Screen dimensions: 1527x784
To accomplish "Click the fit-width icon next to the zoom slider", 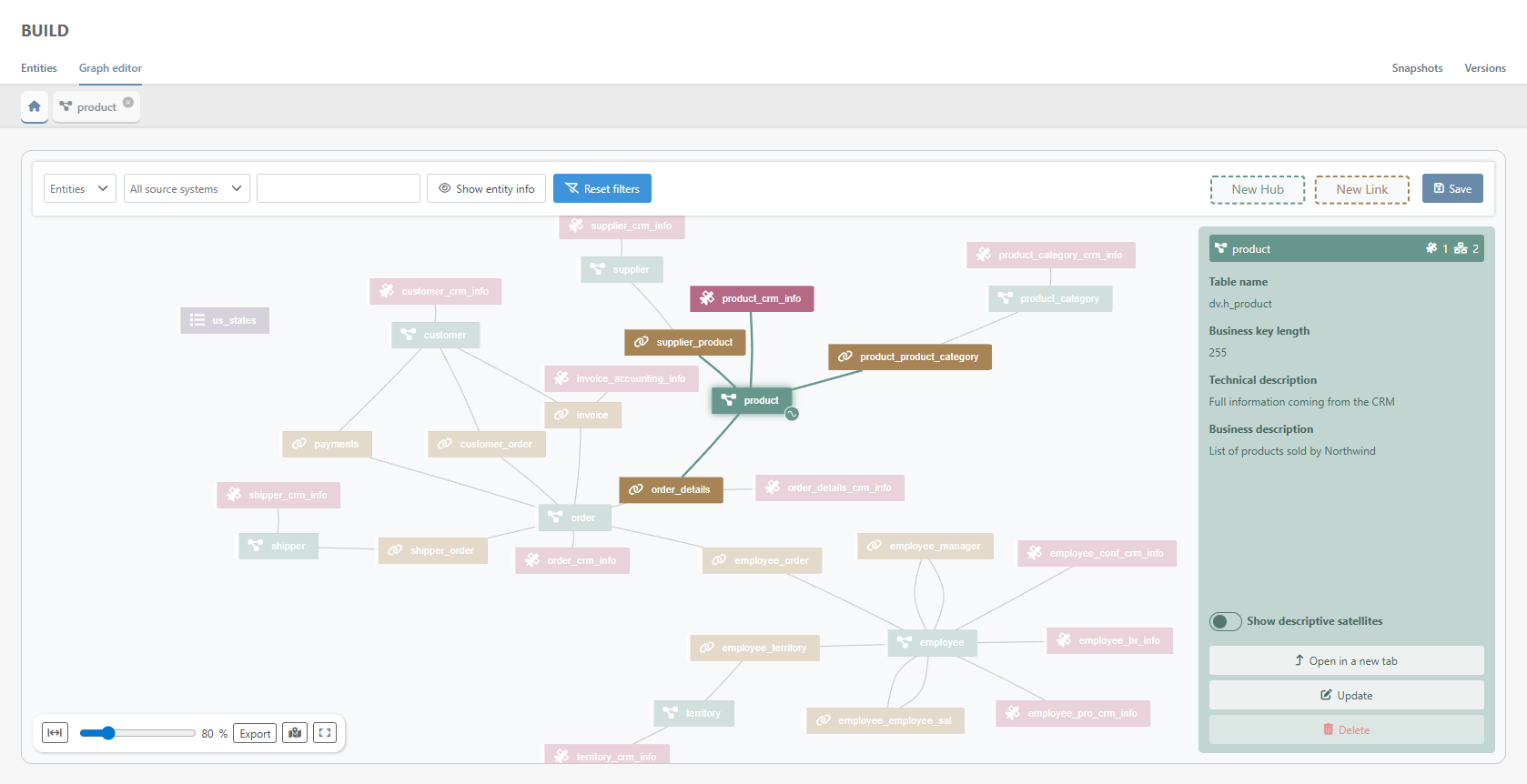I will click(x=55, y=733).
